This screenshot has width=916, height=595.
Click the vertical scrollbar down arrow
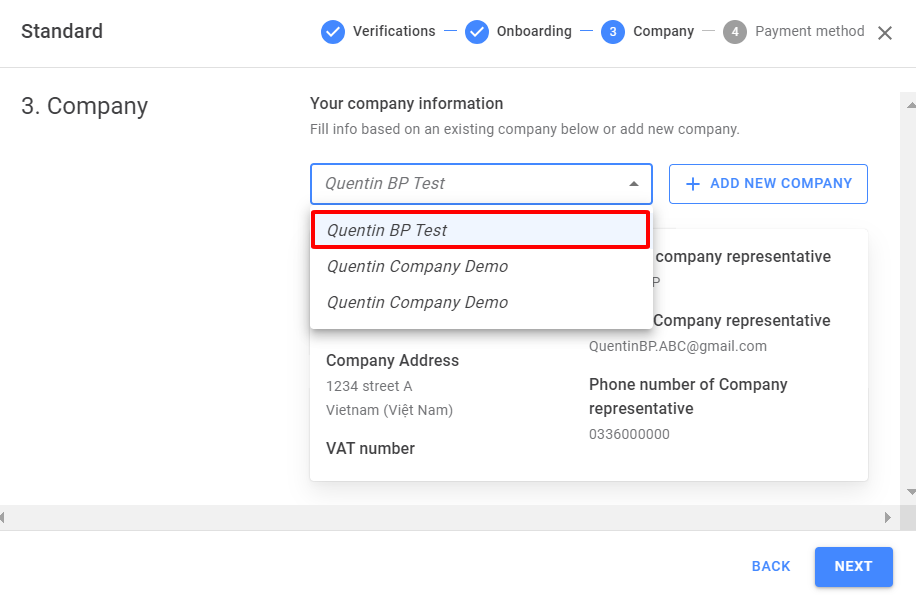(x=910, y=492)
